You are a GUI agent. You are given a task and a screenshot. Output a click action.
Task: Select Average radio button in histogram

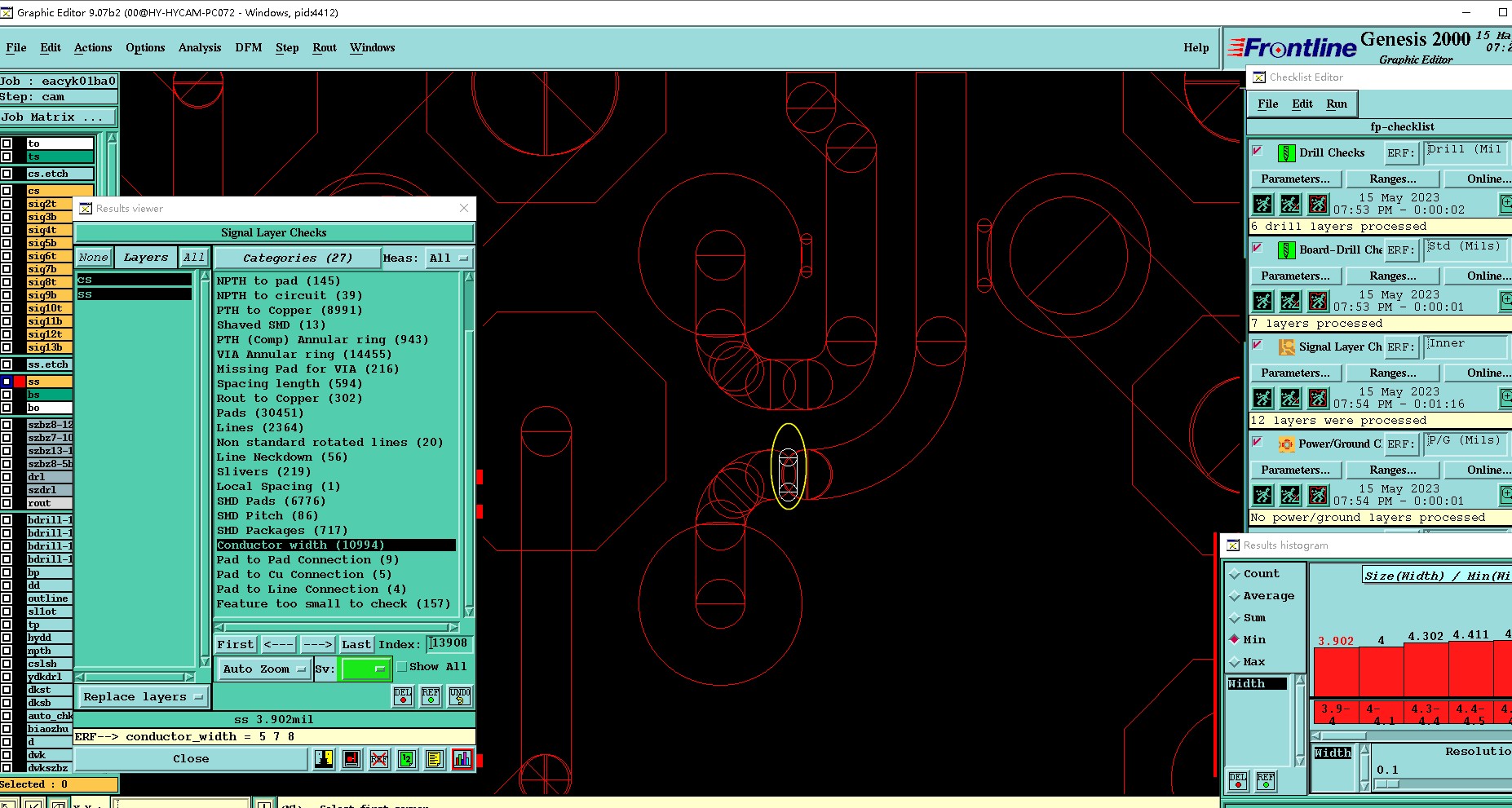[x=1235, y=596]
